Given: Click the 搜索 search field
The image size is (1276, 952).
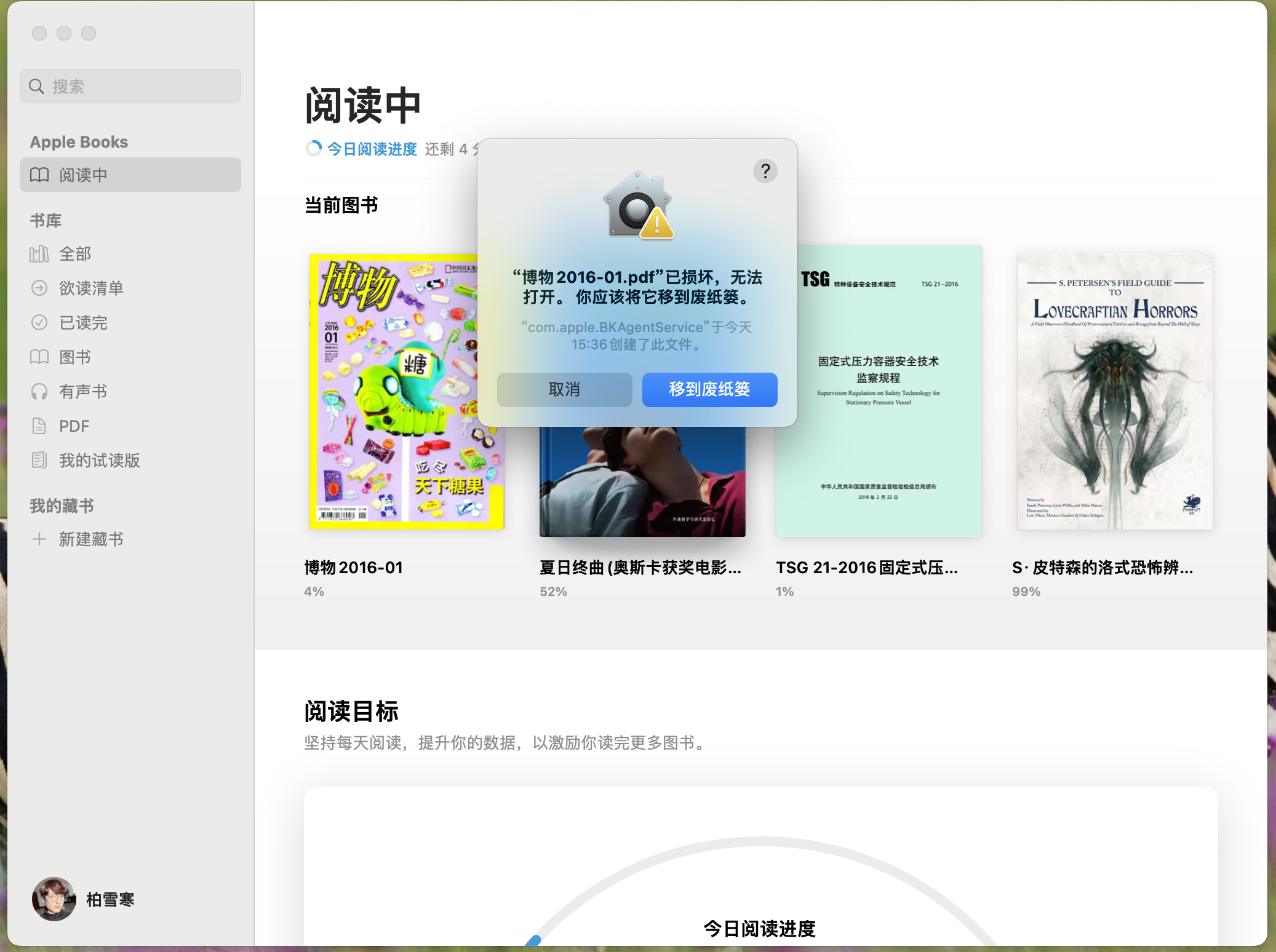Looking at the screenshot, I should click(130, 87).
